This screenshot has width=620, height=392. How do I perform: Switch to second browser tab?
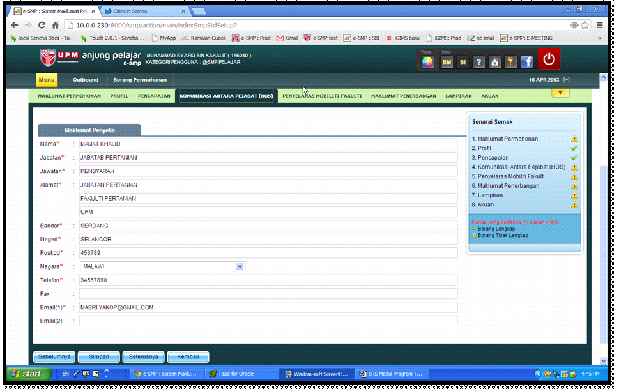145,11
